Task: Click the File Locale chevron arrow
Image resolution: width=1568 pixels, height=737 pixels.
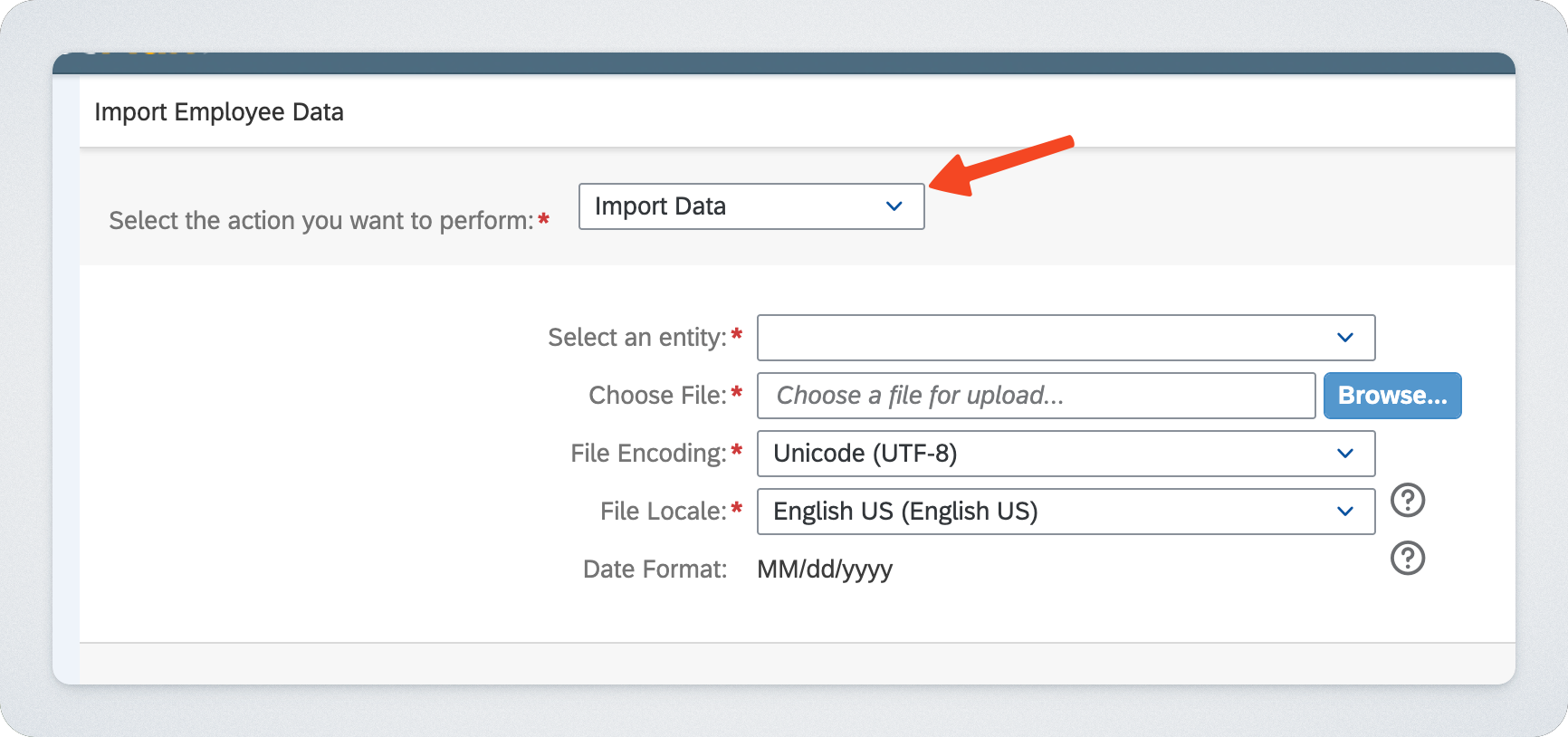Action: (x=1344, y=512)
